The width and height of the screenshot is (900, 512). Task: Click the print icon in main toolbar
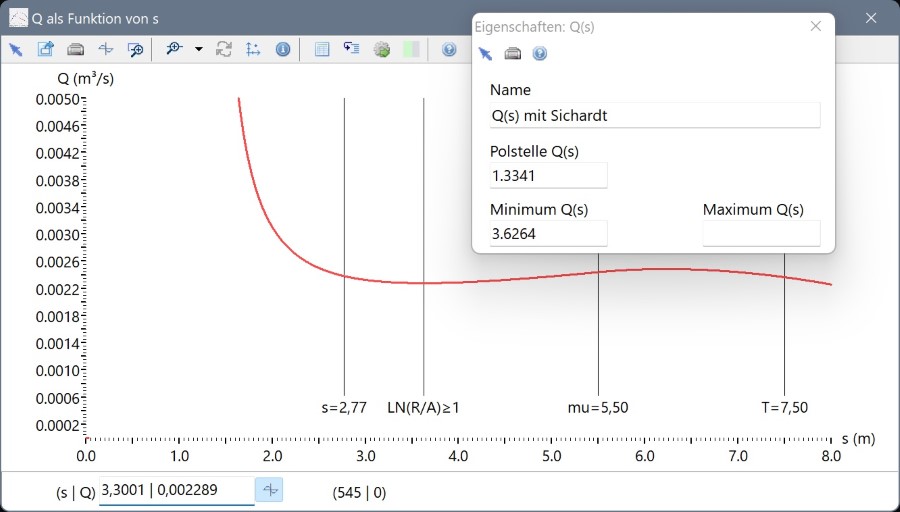click(75, 49)
